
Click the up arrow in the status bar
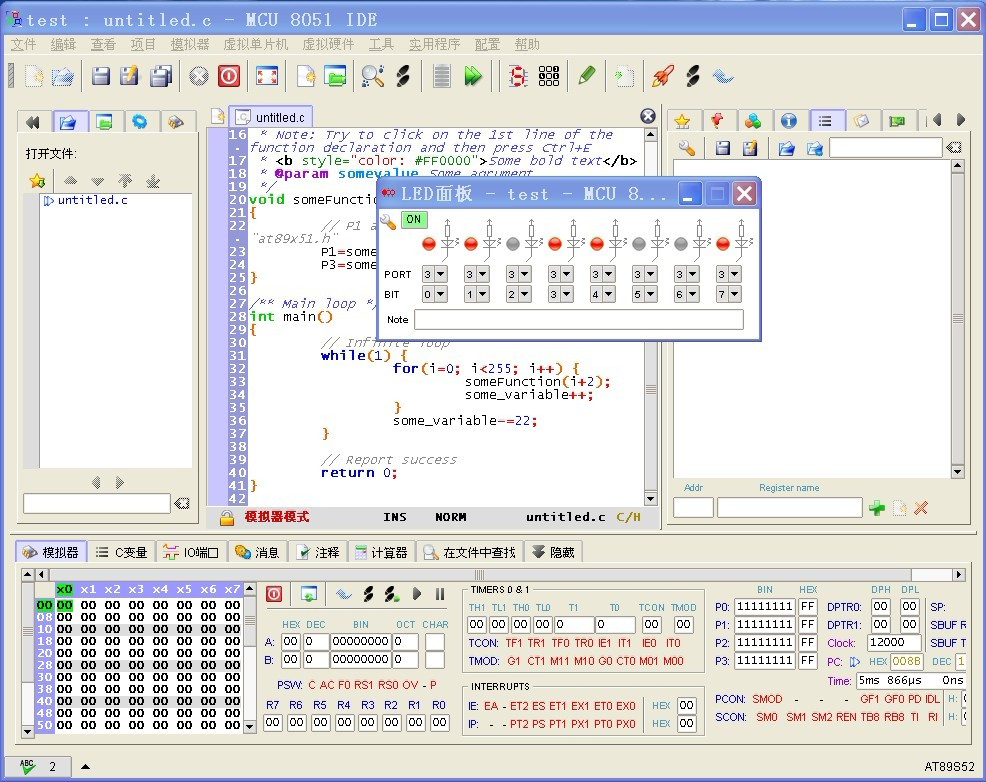coord(85,766)
